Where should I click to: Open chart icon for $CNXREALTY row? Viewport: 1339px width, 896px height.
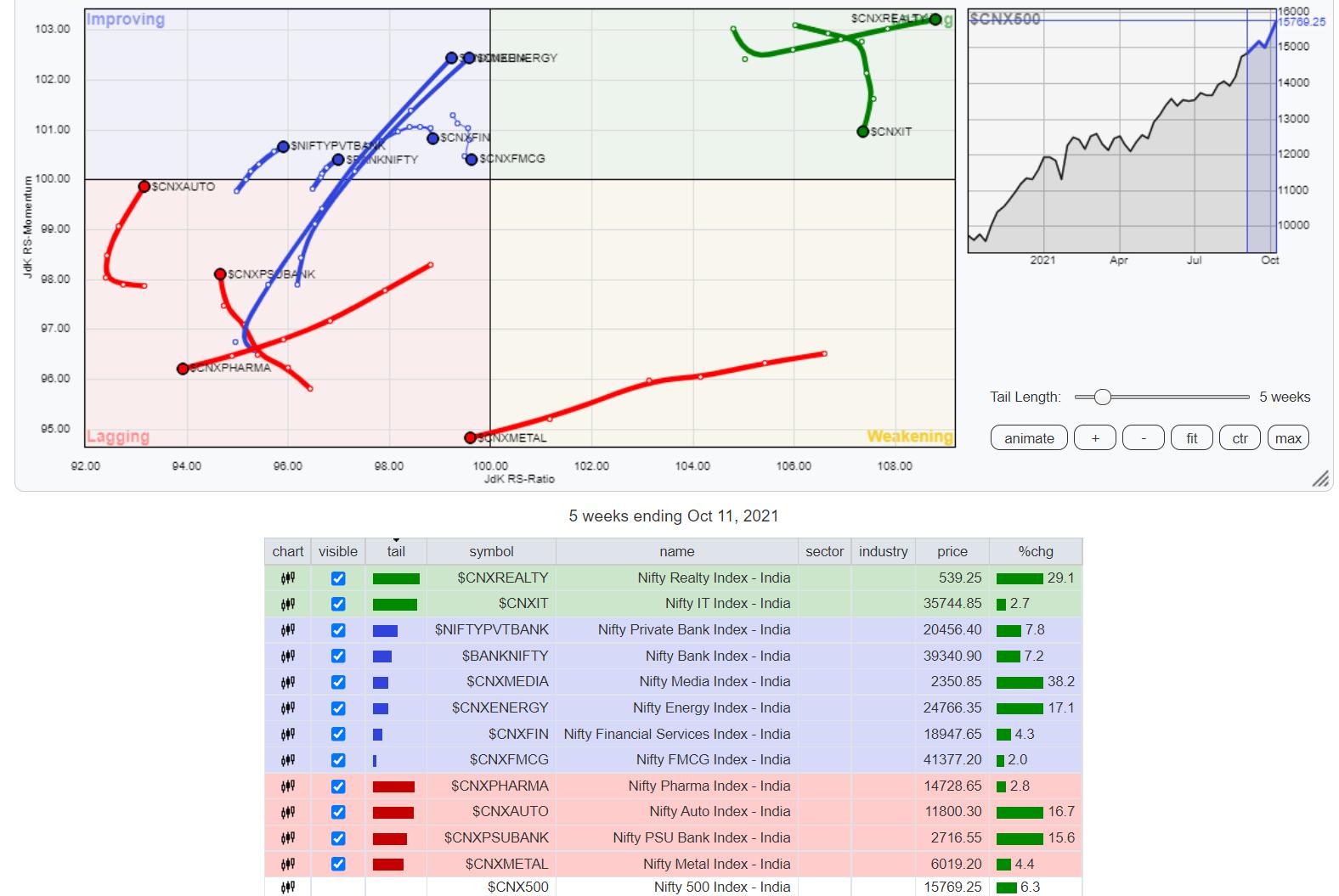tap(288, 578)
